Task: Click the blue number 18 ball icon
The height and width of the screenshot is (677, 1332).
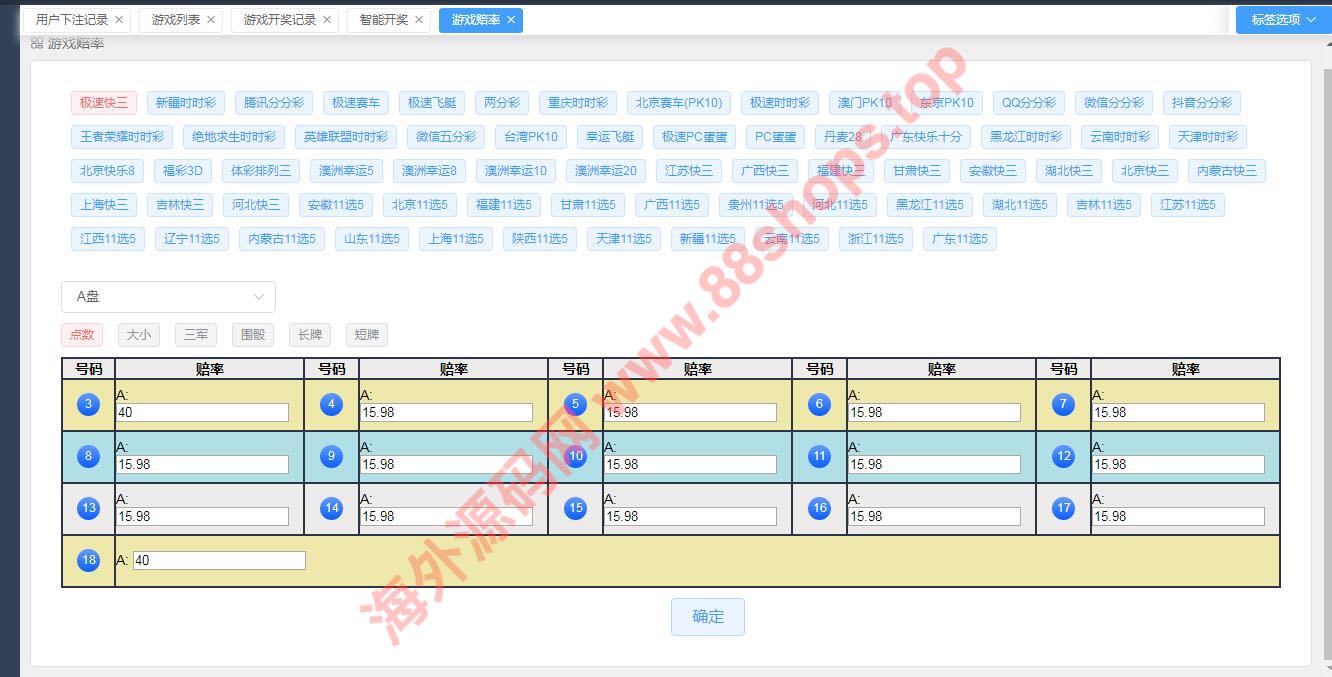Action: 89,560
